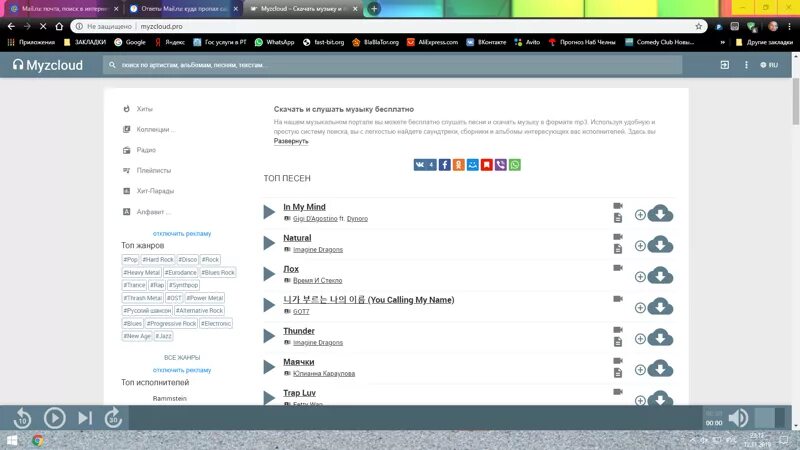Expand the description with Развернуть
Screen dimensions: 800x450
point(291,141)
